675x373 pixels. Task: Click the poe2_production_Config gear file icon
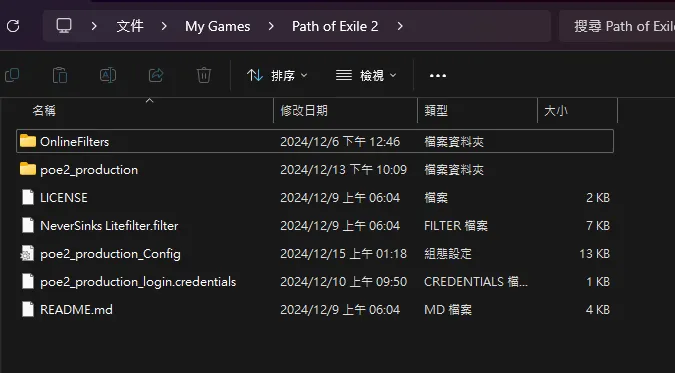click(x=27, y=254)
